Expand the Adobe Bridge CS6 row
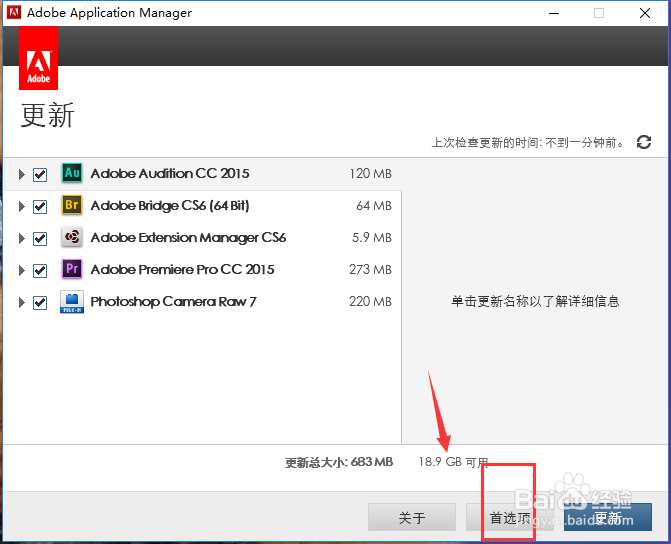Viewport: 671px width, 544px height. 21,207
